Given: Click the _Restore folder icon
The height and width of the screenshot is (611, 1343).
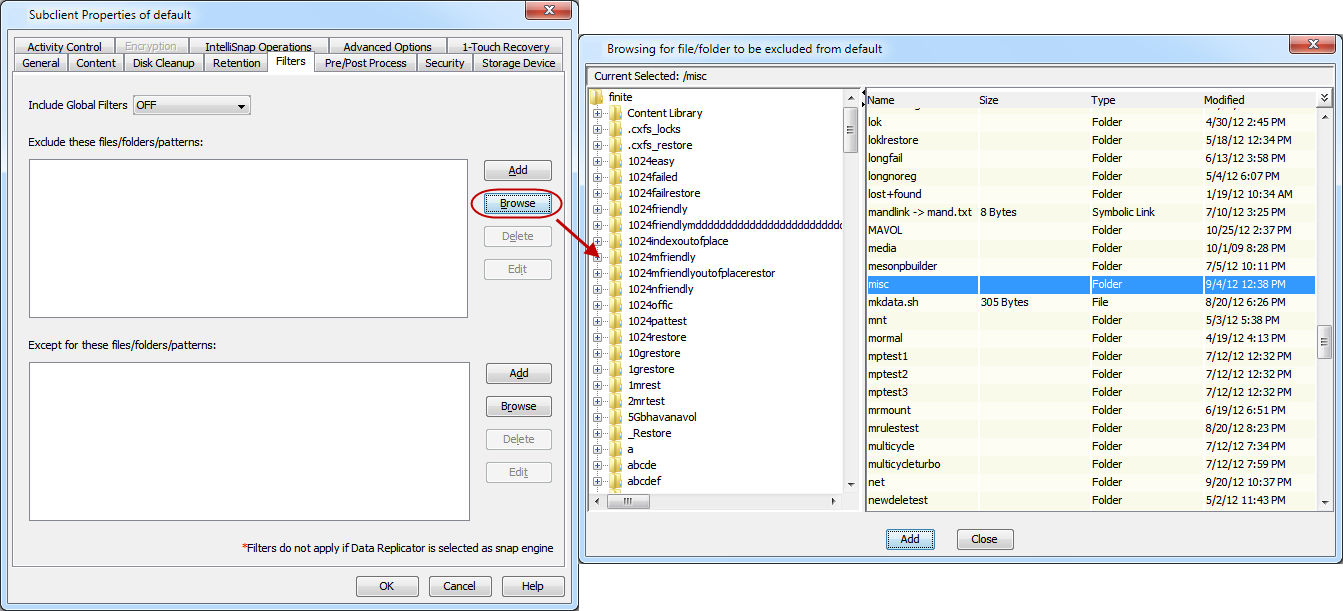Looking at the screenshot, I should click(615, 433).
